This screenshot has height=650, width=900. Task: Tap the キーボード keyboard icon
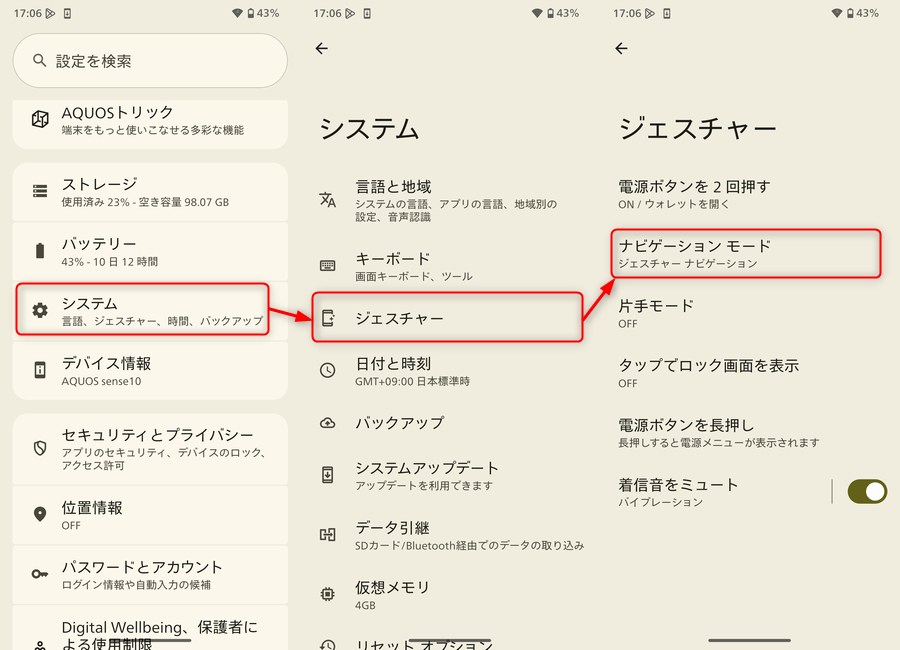[x=328, y=266]
